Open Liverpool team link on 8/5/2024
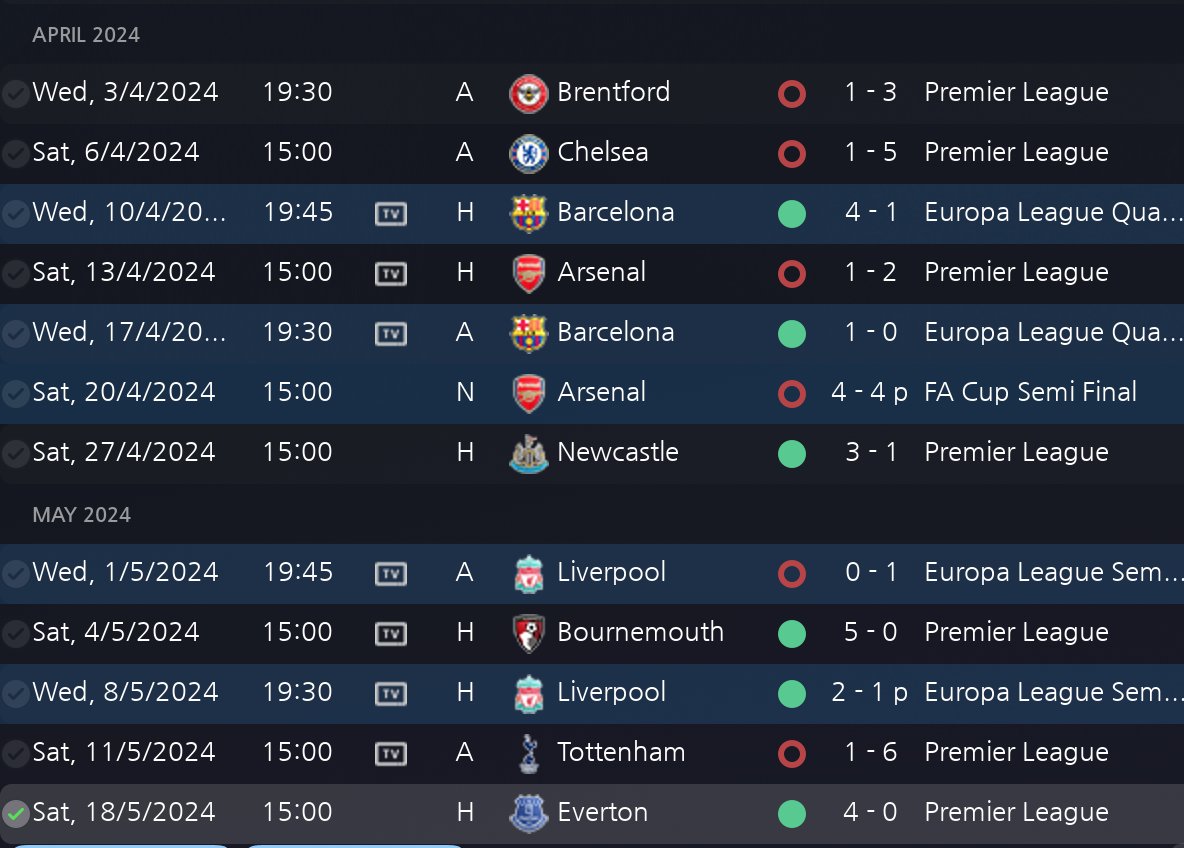The width and height of the screenshot is (1184, 848). [x=611, y=693]
